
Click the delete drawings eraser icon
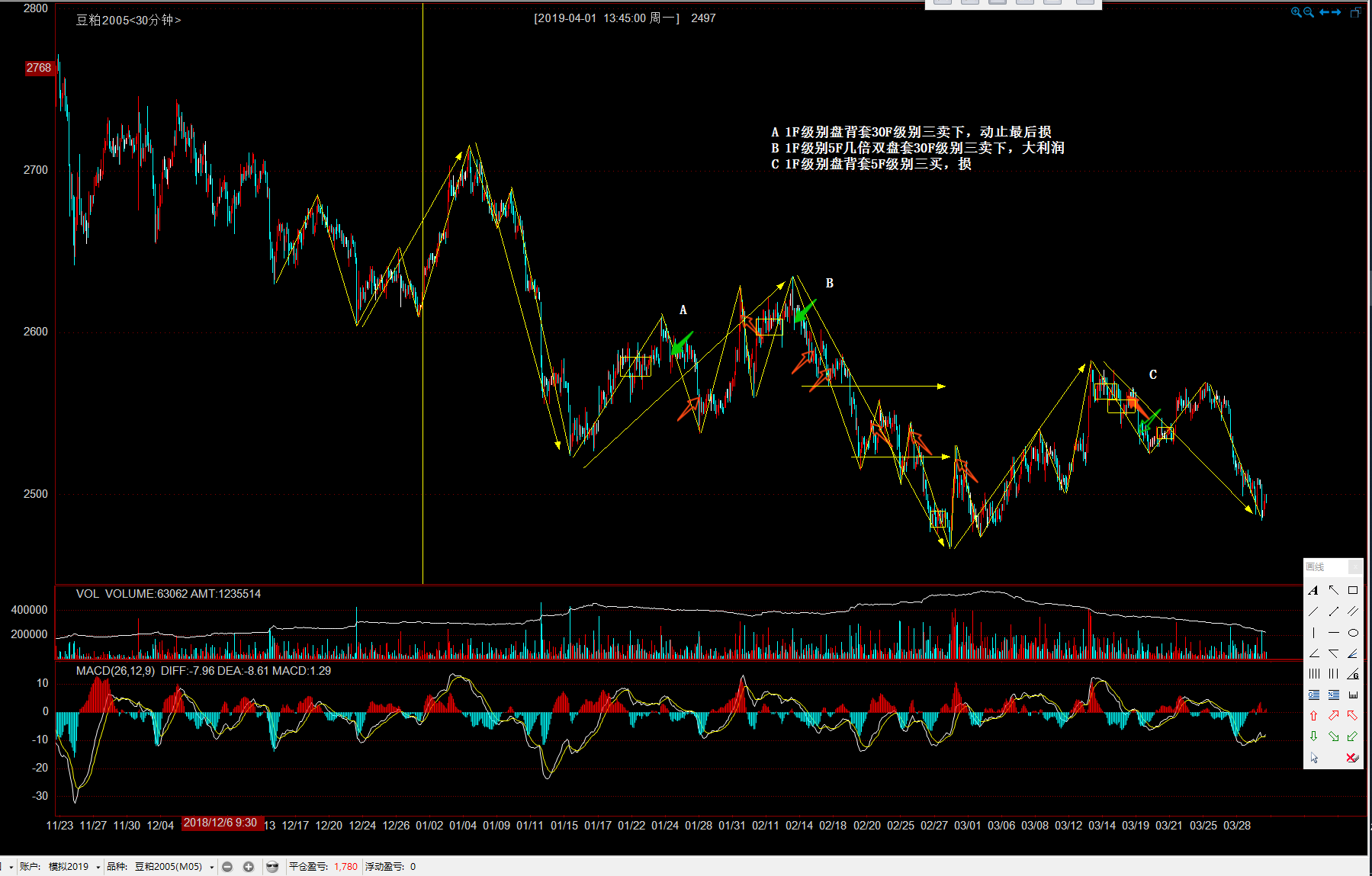pos(1352,758)
